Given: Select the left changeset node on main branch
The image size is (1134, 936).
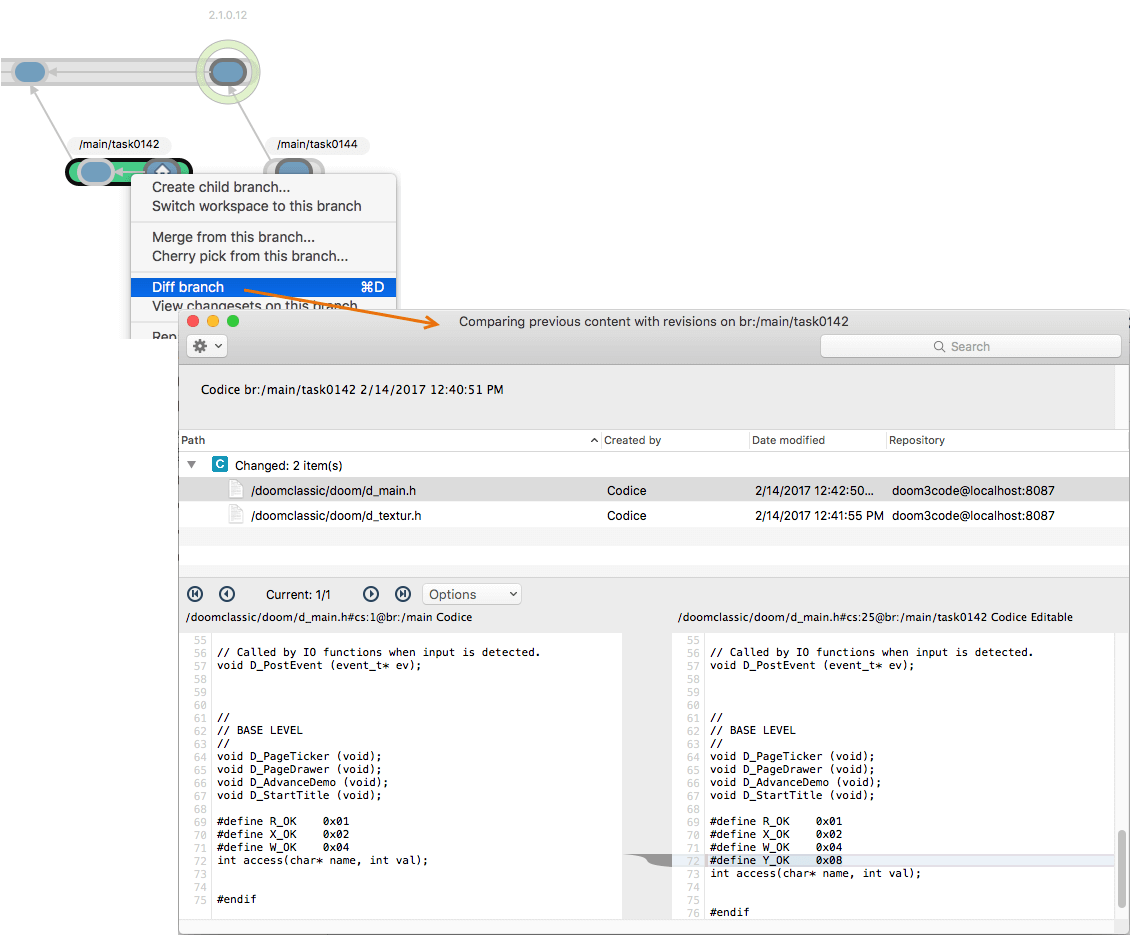Looking at the screenshot, I should coord(30,72).
